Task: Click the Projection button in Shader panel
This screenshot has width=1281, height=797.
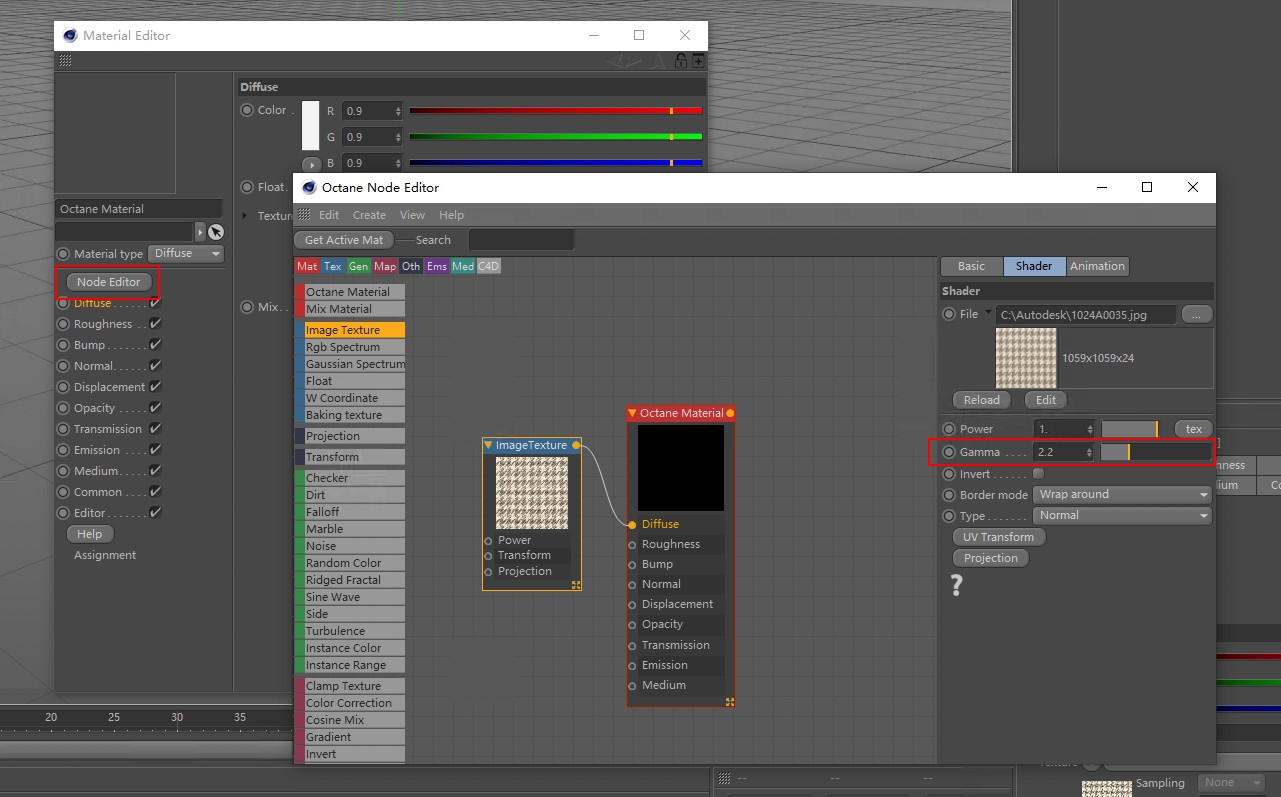Action: coord(991,558)
